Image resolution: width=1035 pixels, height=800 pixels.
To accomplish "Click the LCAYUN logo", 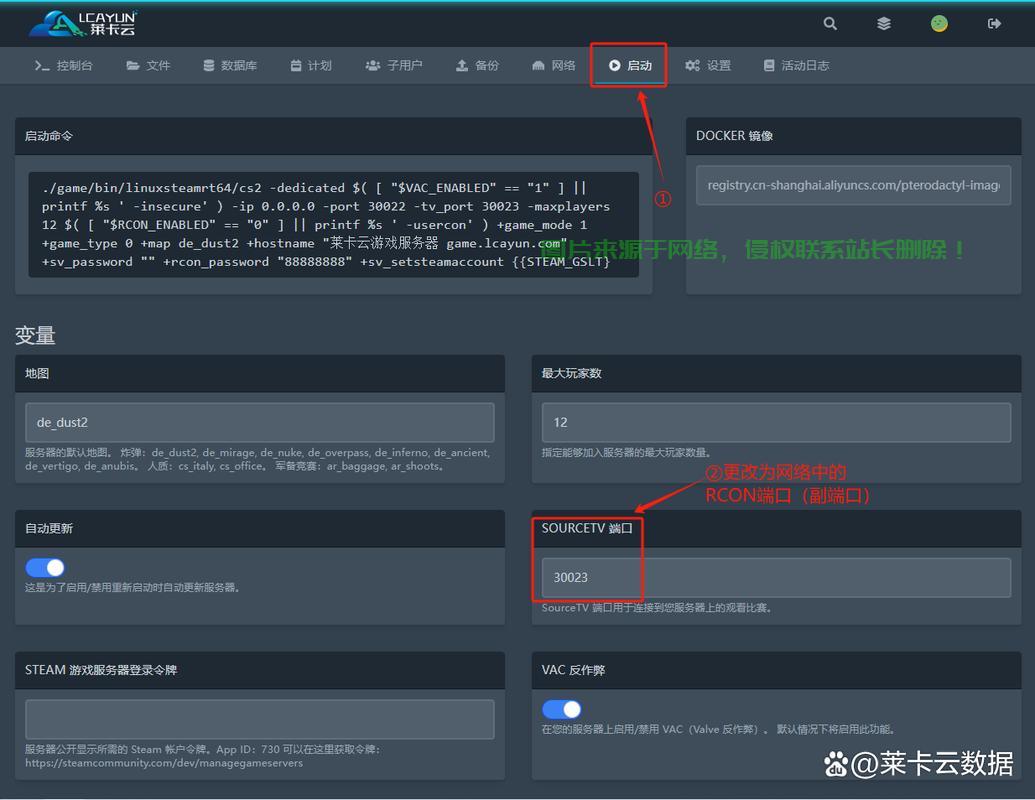I will (x=83, y=24).
